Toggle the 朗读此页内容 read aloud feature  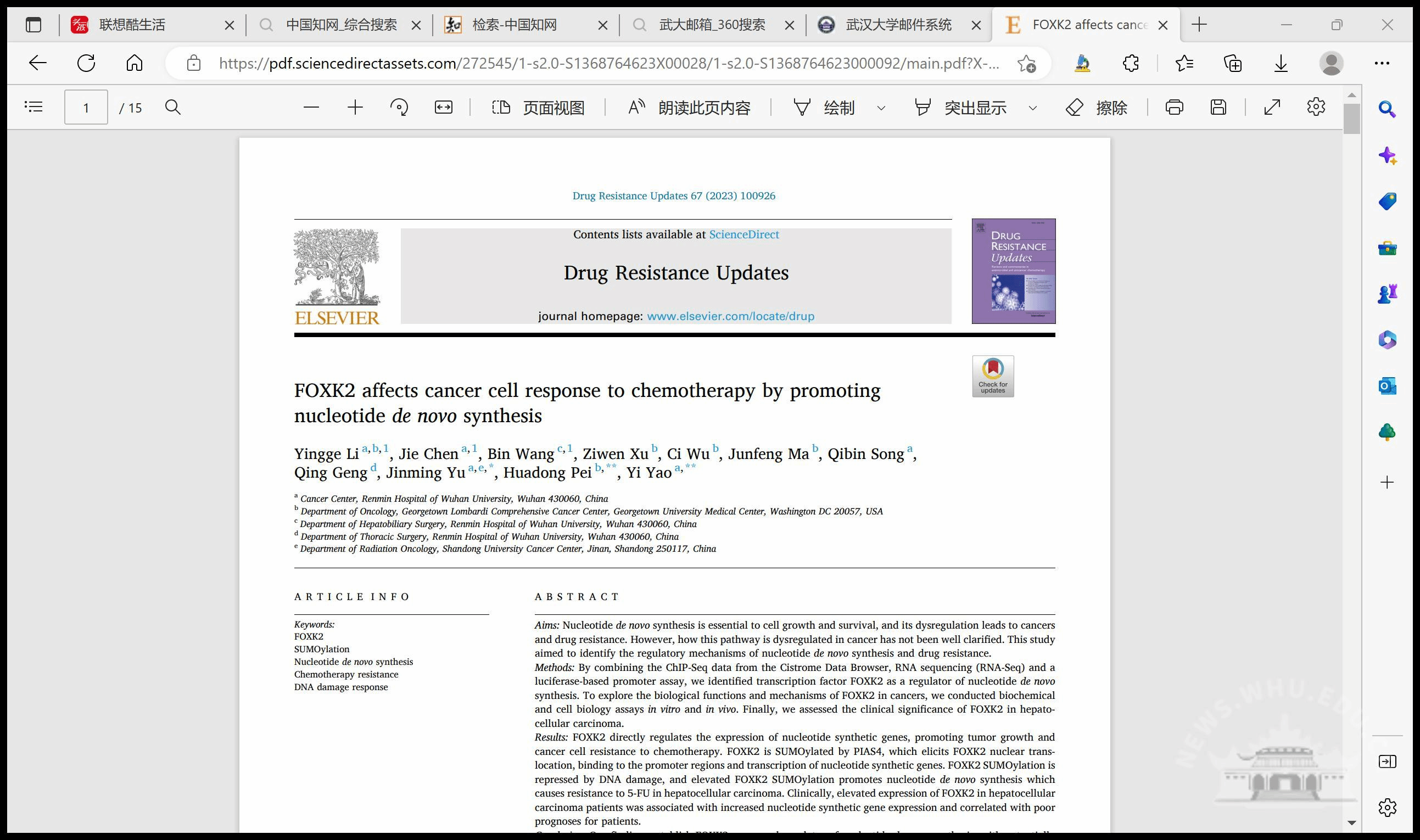coord(689,107)
